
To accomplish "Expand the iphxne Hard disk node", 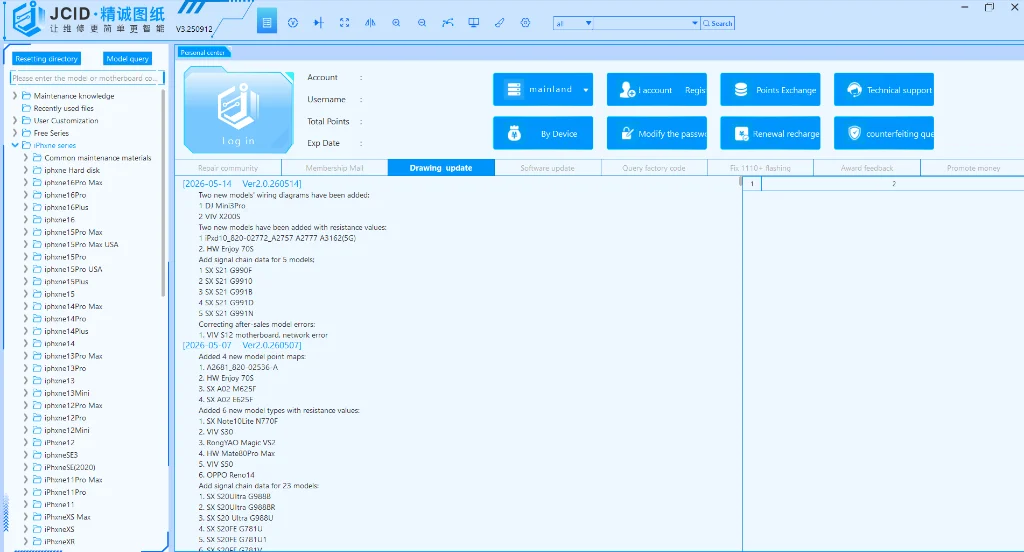I will (x=26, y=170).
